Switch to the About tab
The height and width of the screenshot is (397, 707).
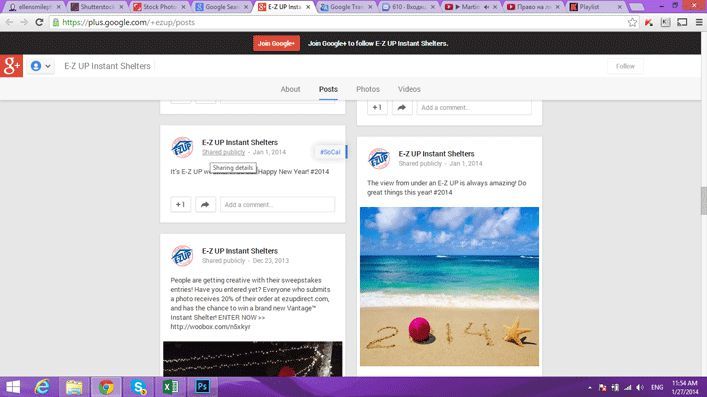[x=290, y=89]
